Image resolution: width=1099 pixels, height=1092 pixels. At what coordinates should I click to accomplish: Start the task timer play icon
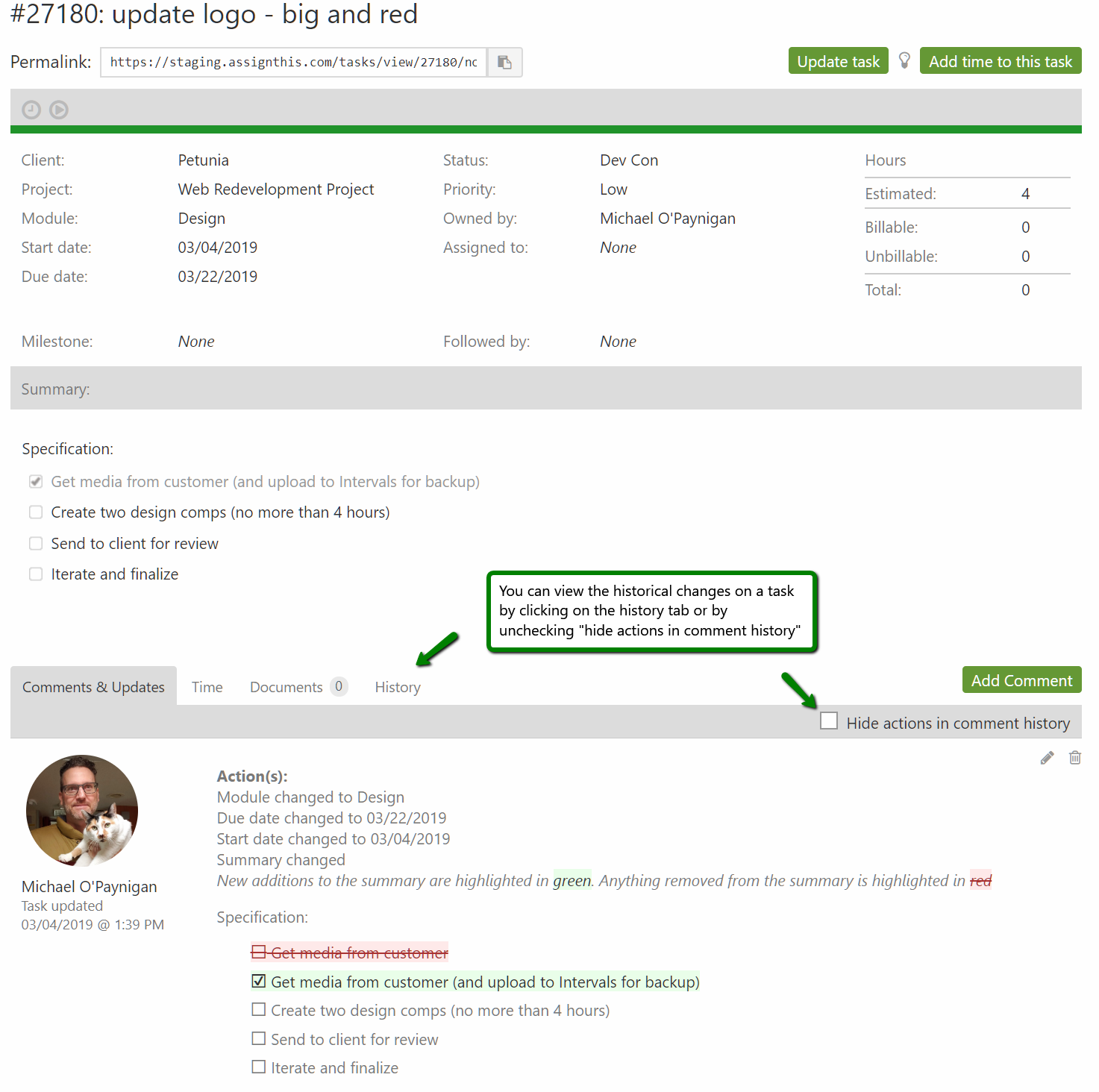click(x=59, y=110)
